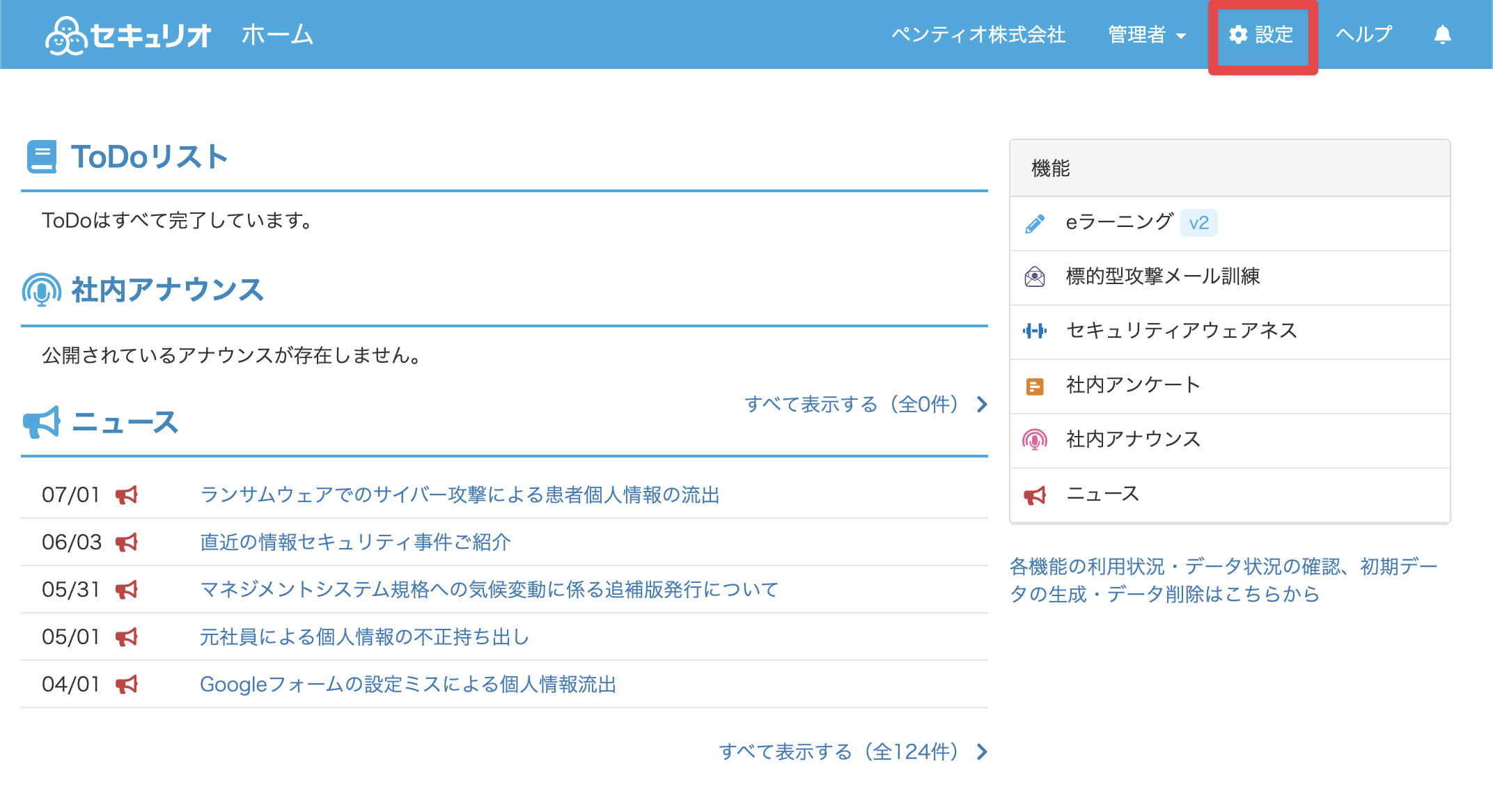Open the notification bell
This screenshot has height=812, width=1493.
click(1443, 34)
